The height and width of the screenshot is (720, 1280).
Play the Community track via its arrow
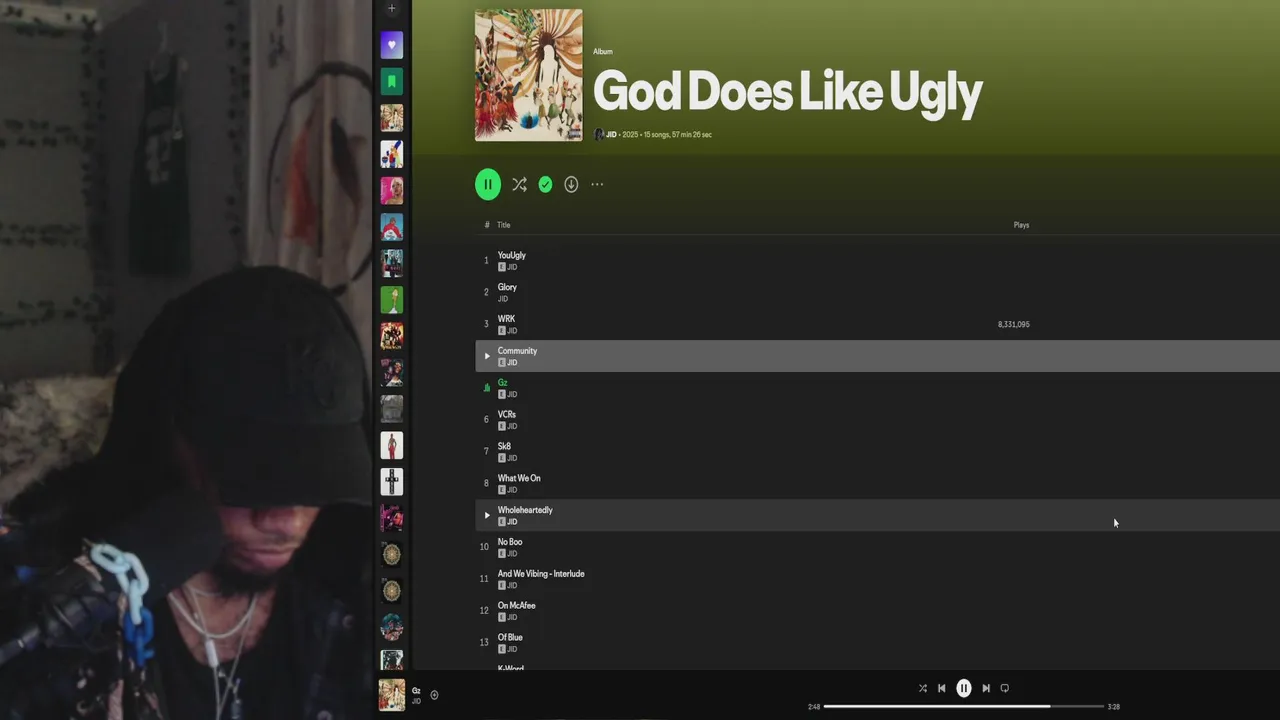pos(487,356)
